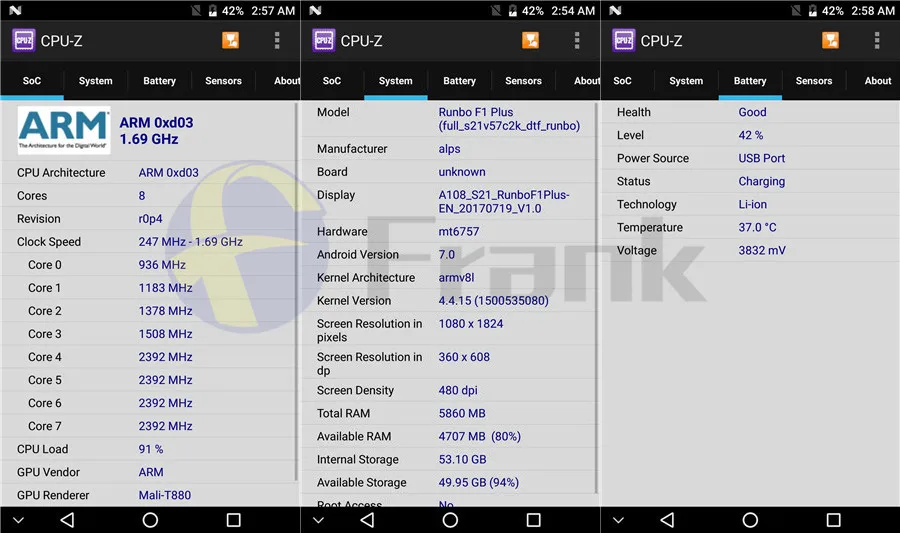Switch to the Battery tab in the middle screenshot

click(x=460, y=81)
